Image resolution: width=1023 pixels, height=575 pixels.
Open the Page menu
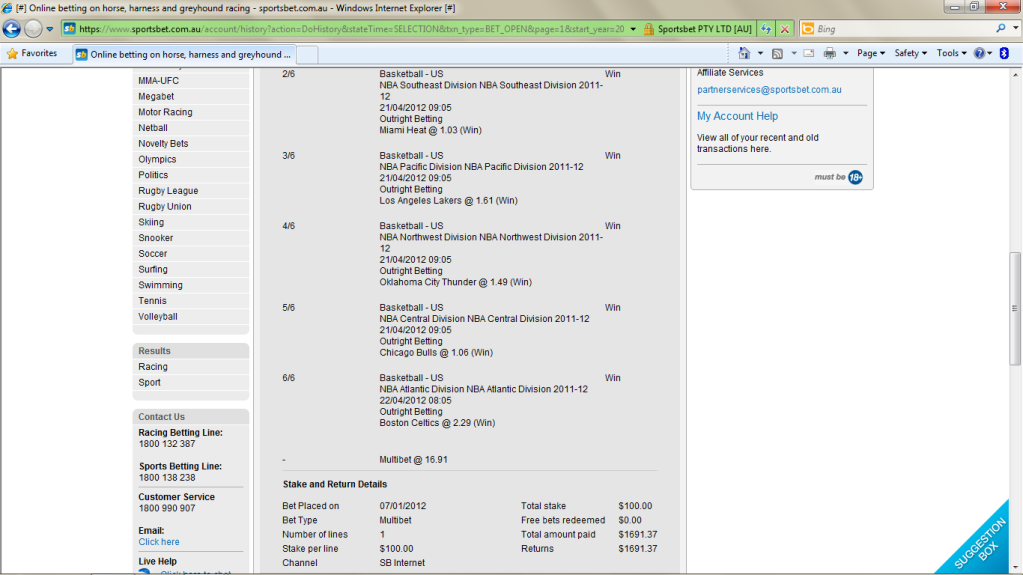click(x=870, y=54)
